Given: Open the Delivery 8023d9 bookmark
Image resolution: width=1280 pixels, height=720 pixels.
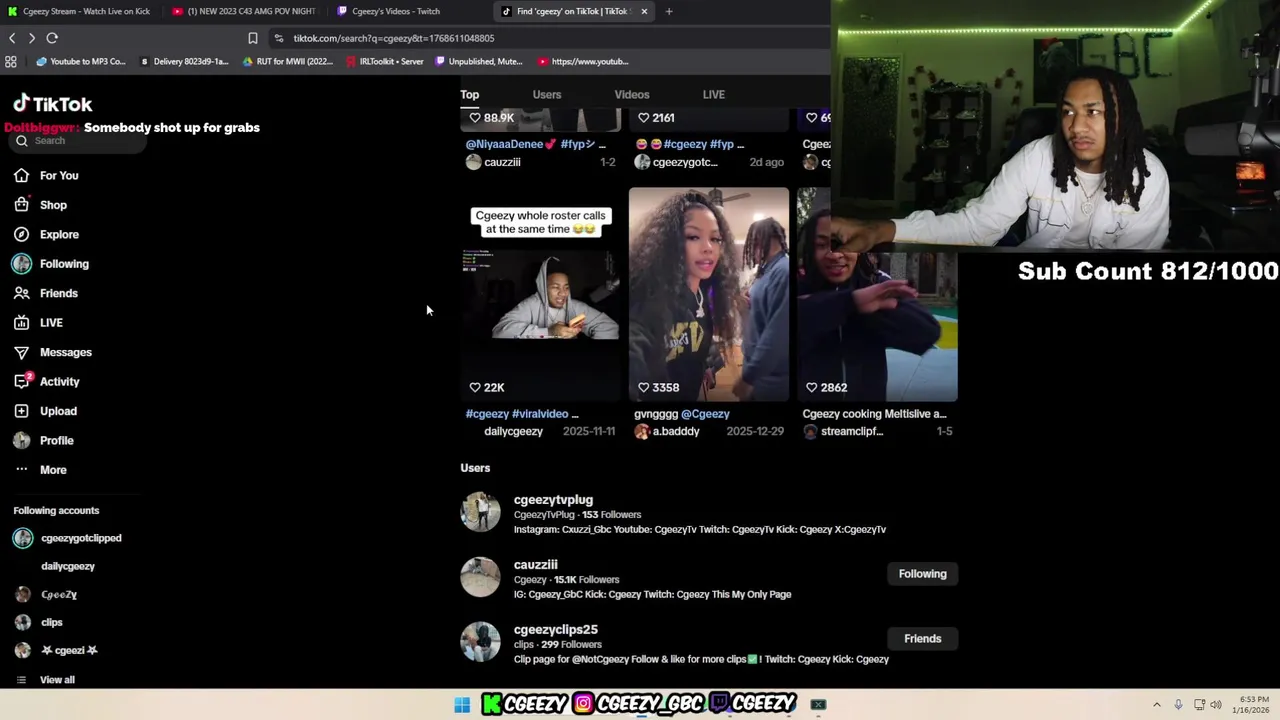Looking at the screenshot, I should [x=184, y=61].
